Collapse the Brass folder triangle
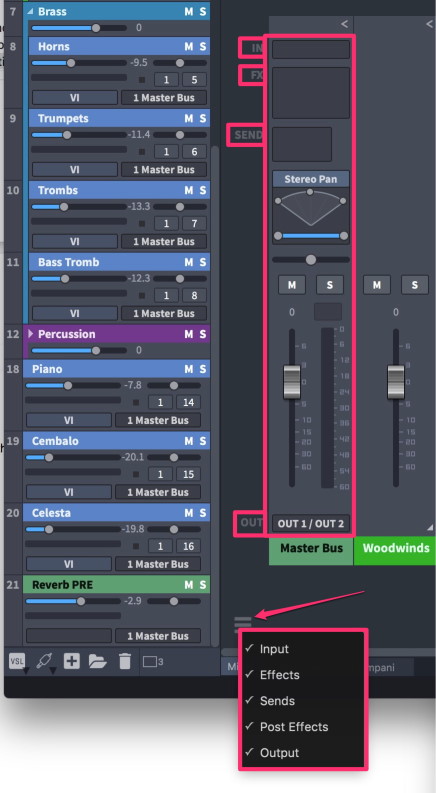Screen dimensions: 436x793 [30, 11]
